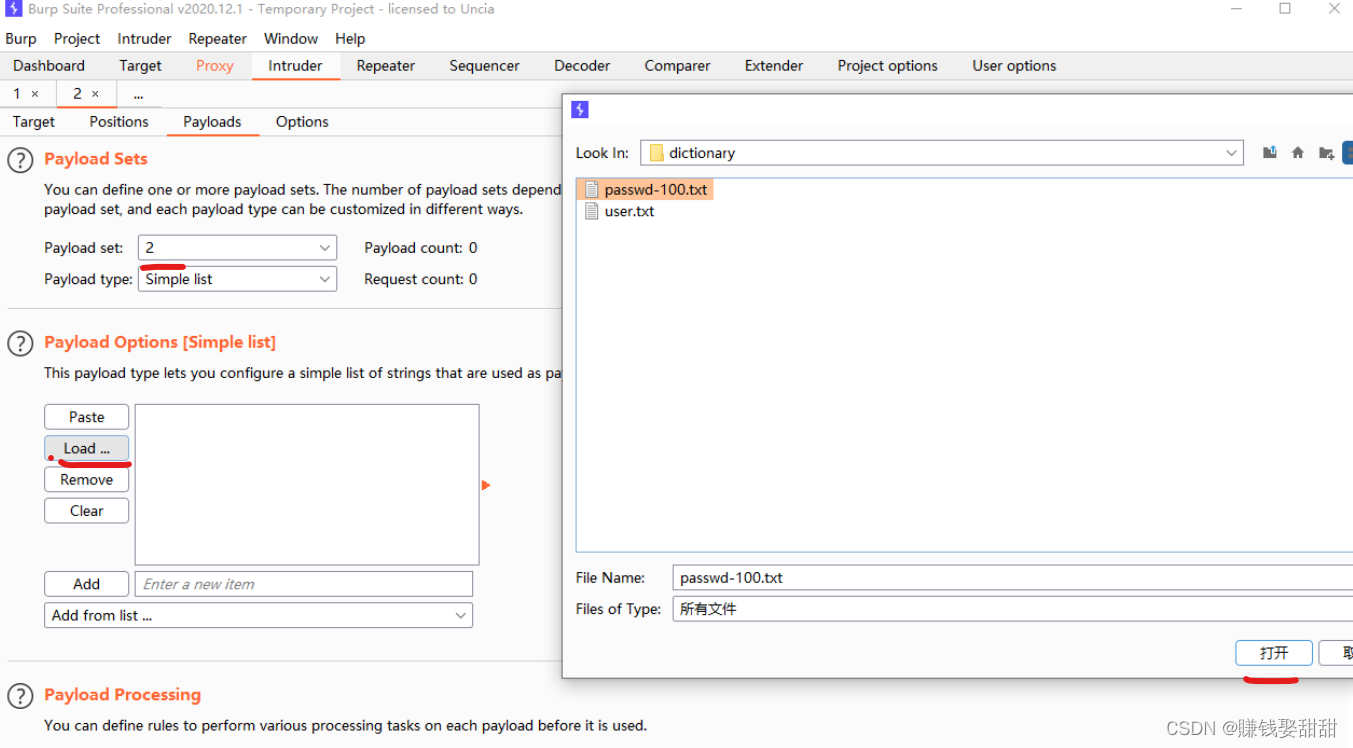Open help for Payload Sets section
1353x748 pixels.
click(x=20, y=160)
